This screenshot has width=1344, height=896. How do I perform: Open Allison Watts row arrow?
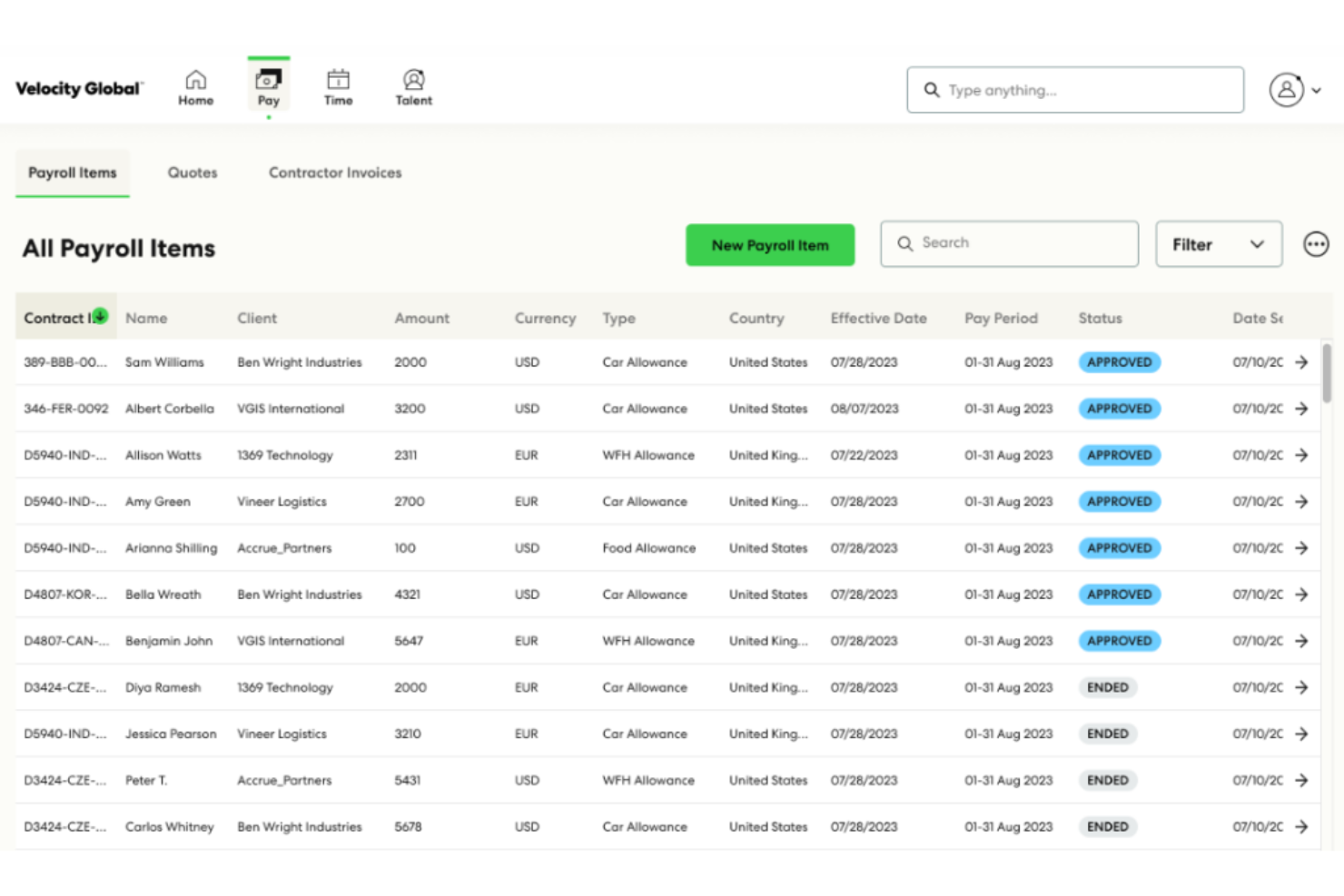(1301, 455)
